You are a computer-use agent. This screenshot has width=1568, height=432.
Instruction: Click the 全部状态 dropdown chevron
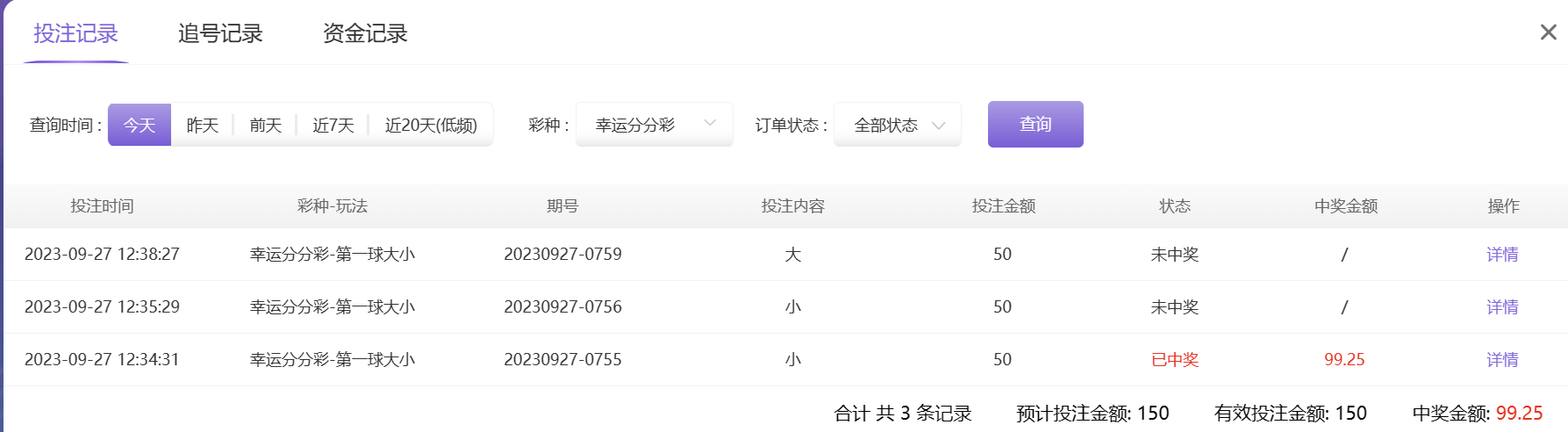938,125
